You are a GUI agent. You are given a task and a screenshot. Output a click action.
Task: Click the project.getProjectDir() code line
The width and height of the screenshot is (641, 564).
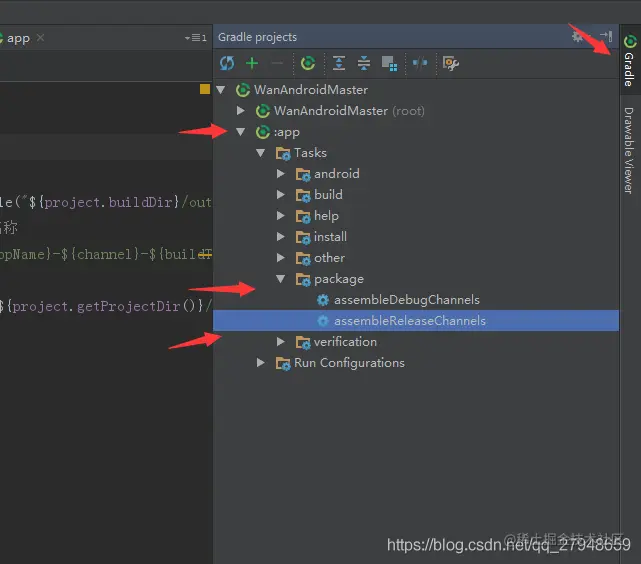coord(105,306)
